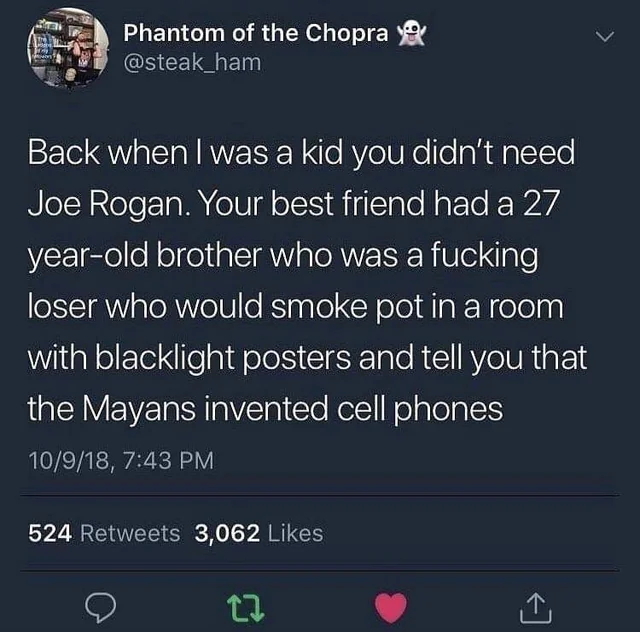This screenshot has height=632, width=640.
Task: Tap the green retweet arrows icon
Action: [x=245, y=608]
